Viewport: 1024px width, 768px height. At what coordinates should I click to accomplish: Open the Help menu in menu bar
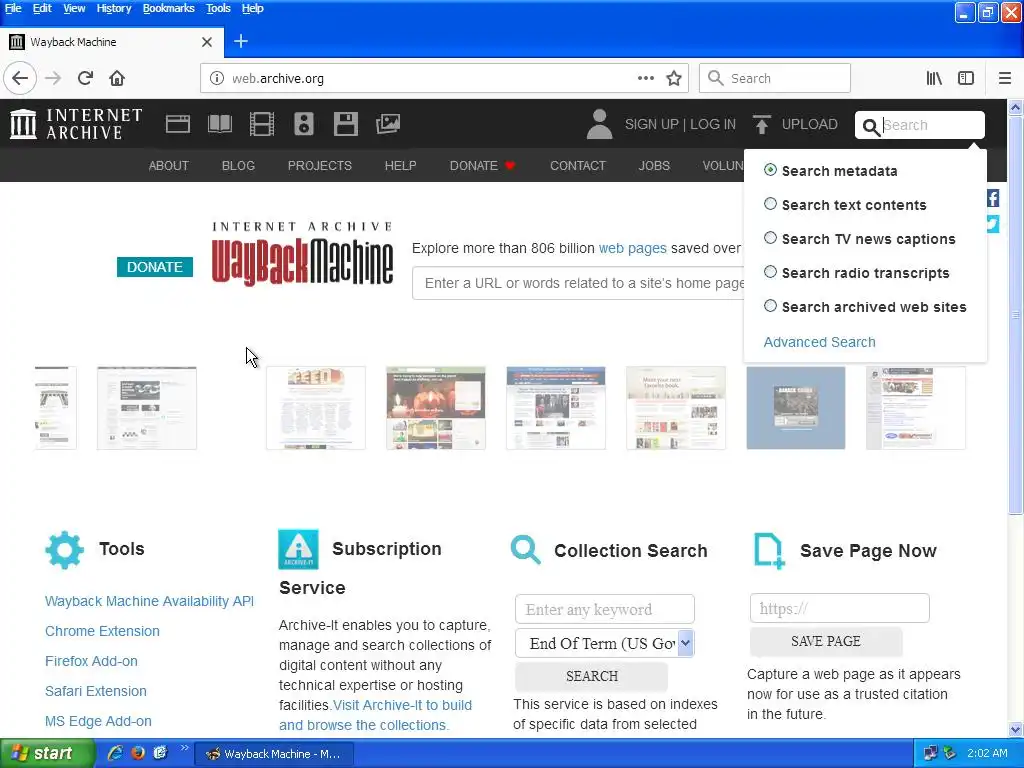click(253, 8)
